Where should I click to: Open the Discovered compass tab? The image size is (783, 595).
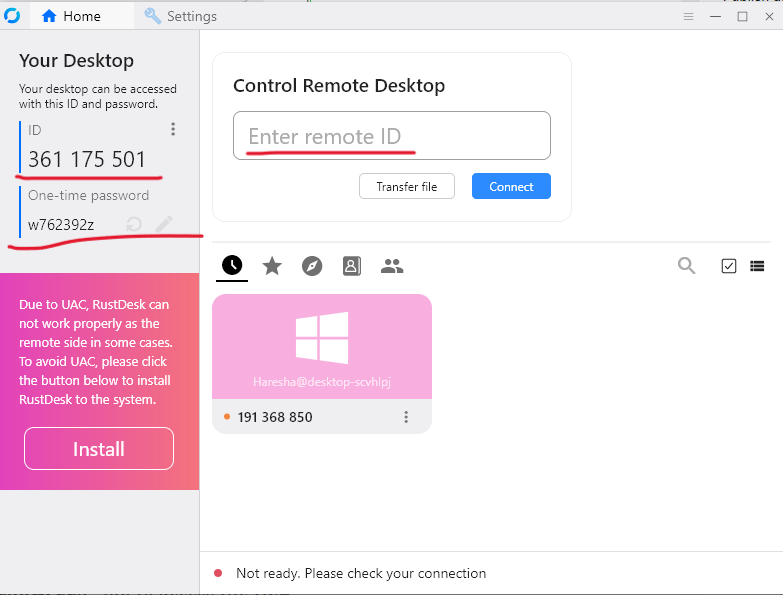[312, 266]
